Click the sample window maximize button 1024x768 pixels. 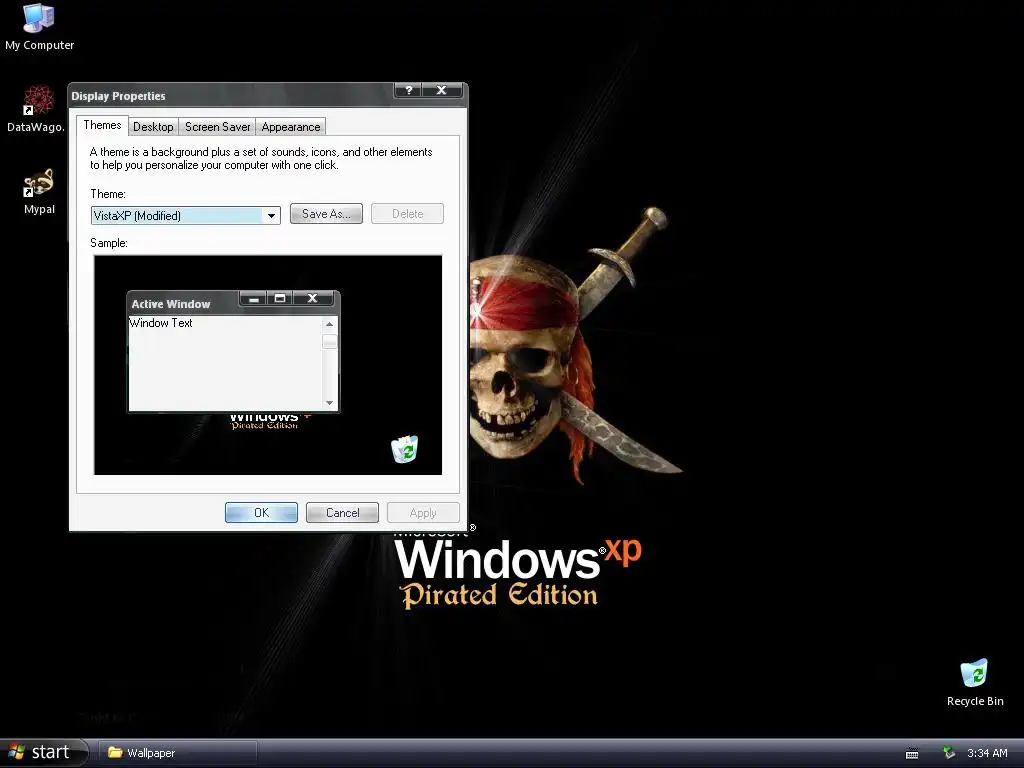coord(280,298)
